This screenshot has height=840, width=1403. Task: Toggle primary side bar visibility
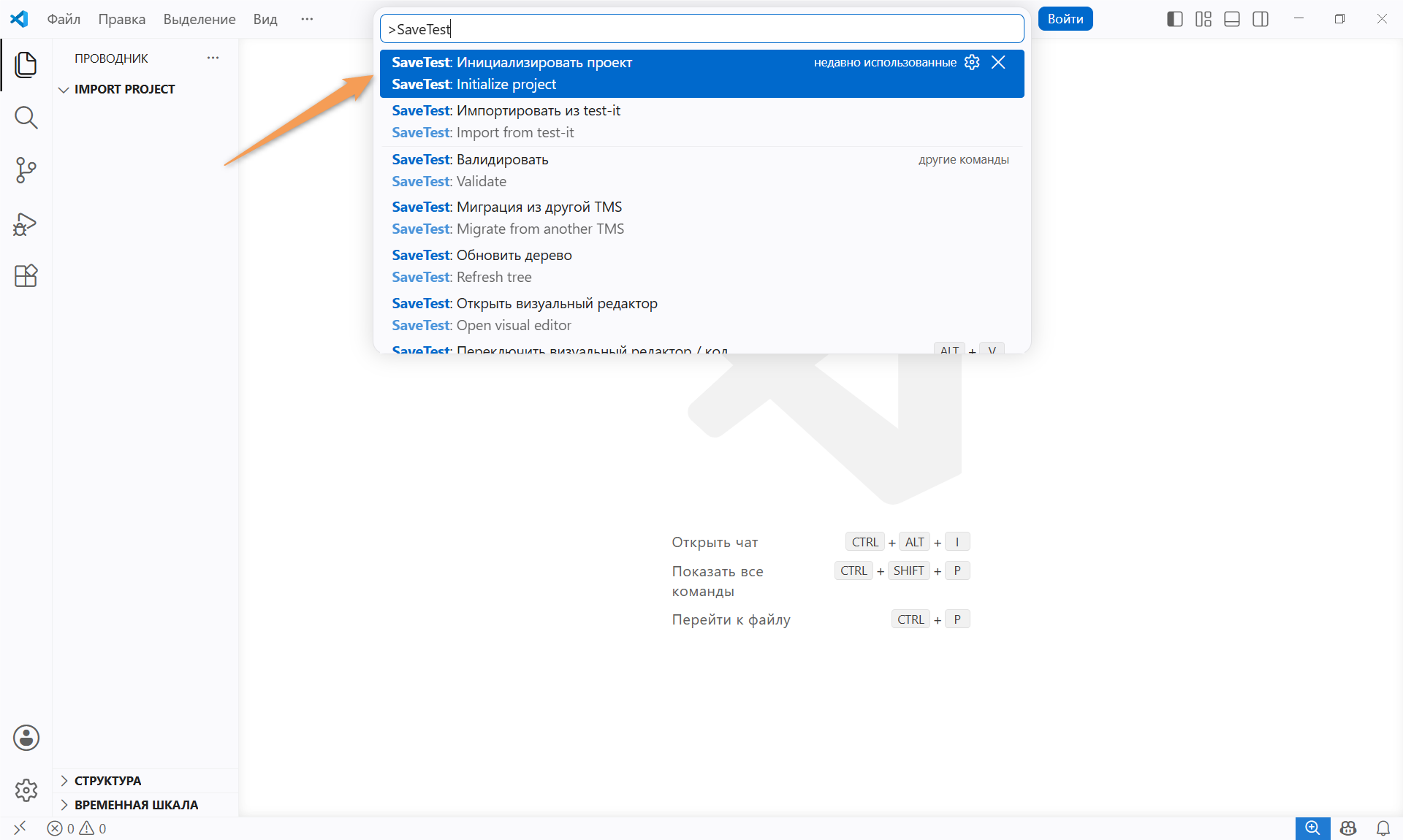(x=1175, y=19)
